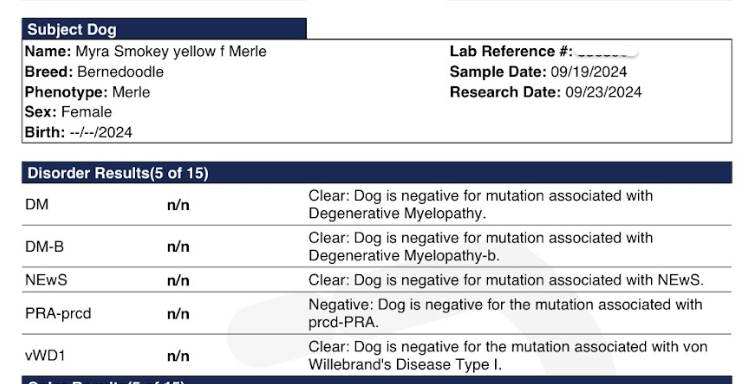Select the Sex Female line
This screenshot has height=384, width=752.
[68, 112]
